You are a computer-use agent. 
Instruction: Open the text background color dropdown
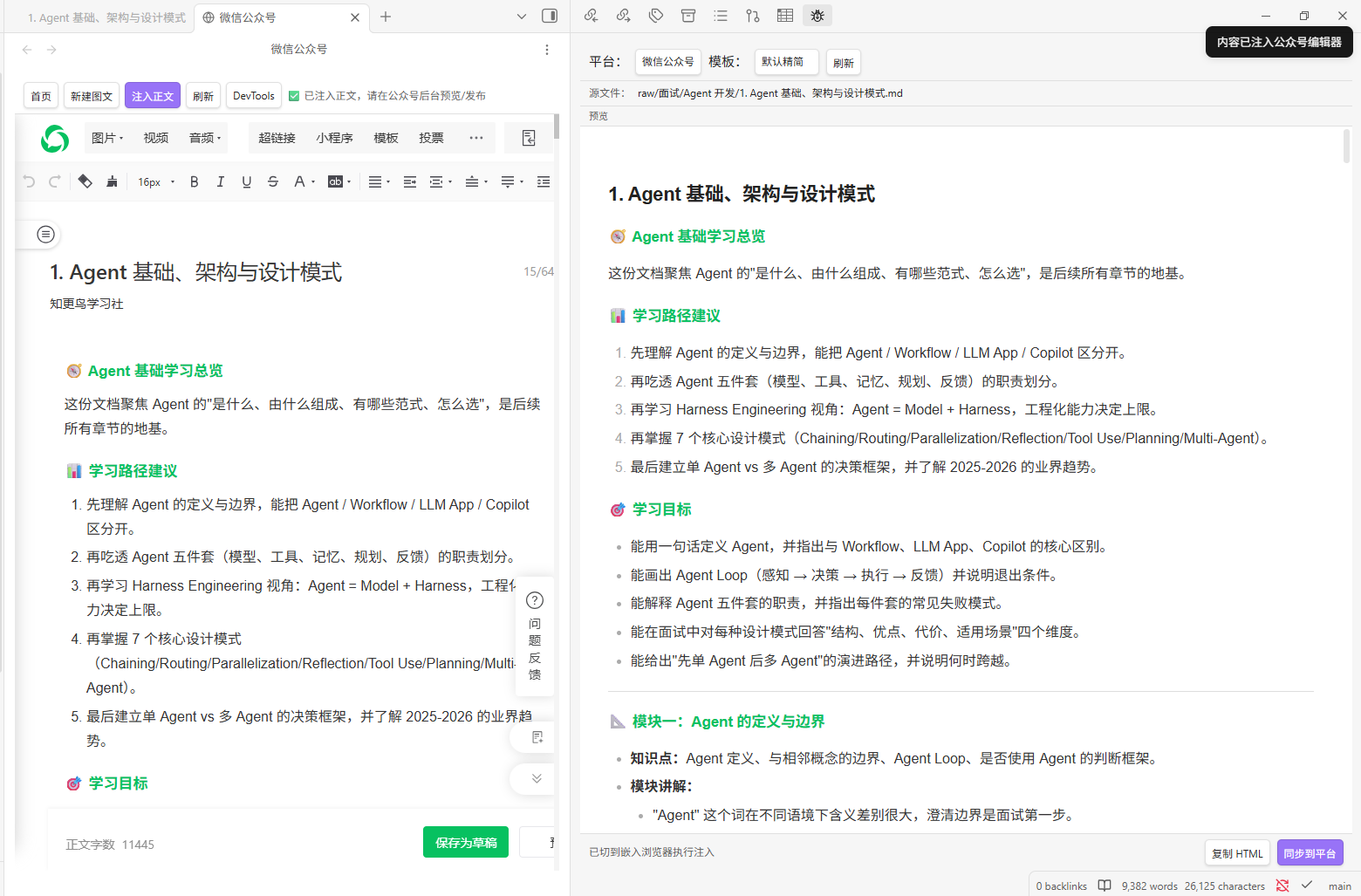coord(339,181)
